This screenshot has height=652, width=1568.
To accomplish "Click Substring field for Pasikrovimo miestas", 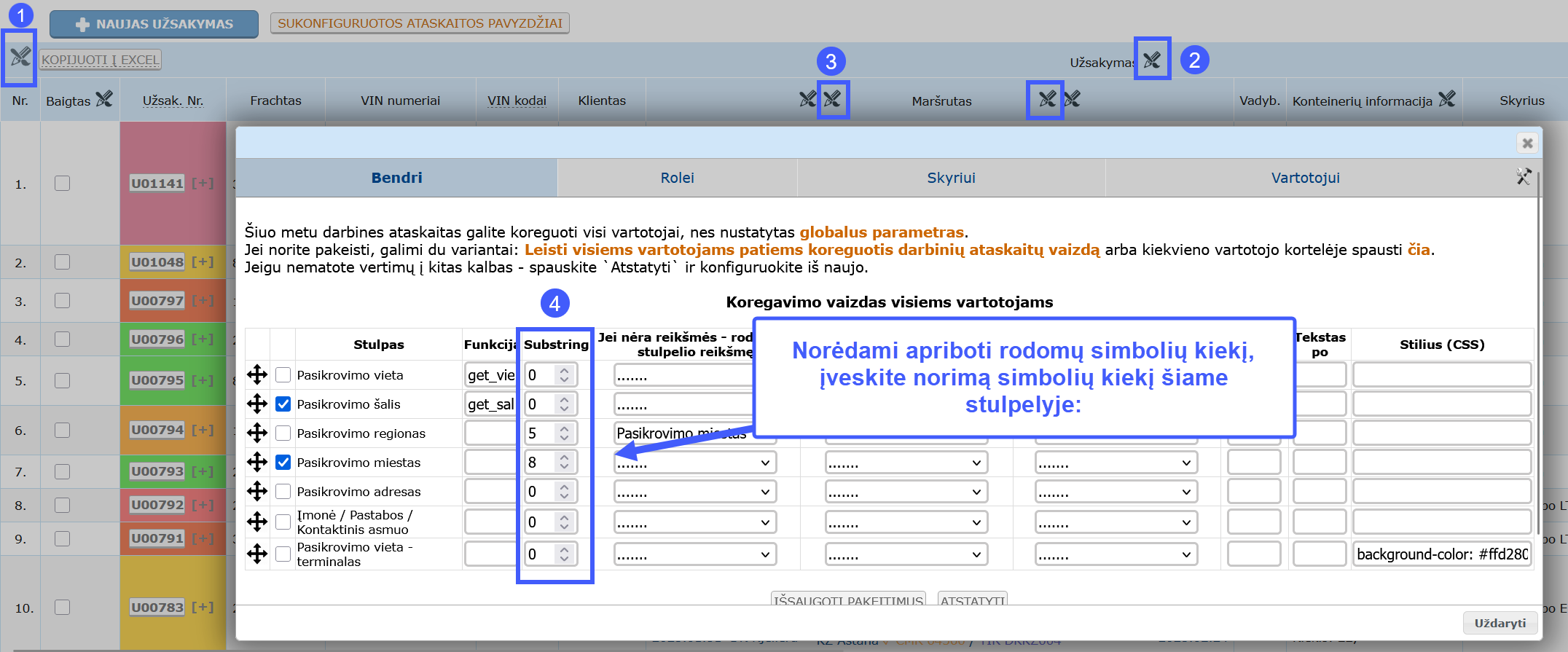I will [550, 463].
